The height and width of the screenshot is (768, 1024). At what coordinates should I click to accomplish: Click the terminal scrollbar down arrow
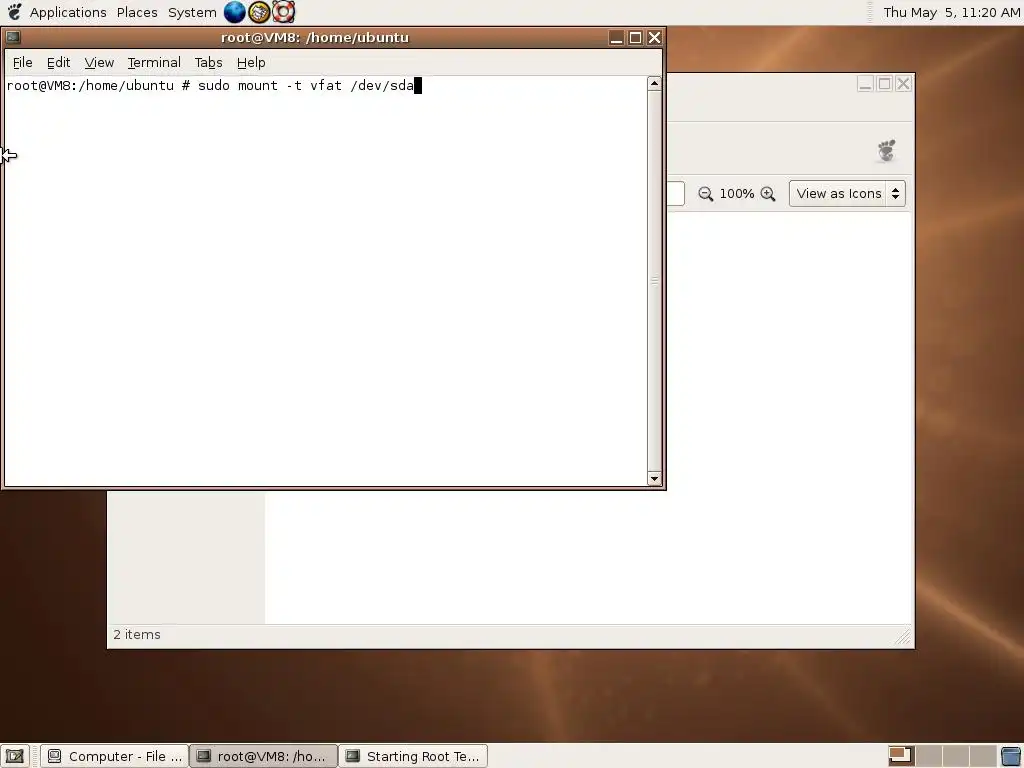pyautogui.click(x=654, y=479)
